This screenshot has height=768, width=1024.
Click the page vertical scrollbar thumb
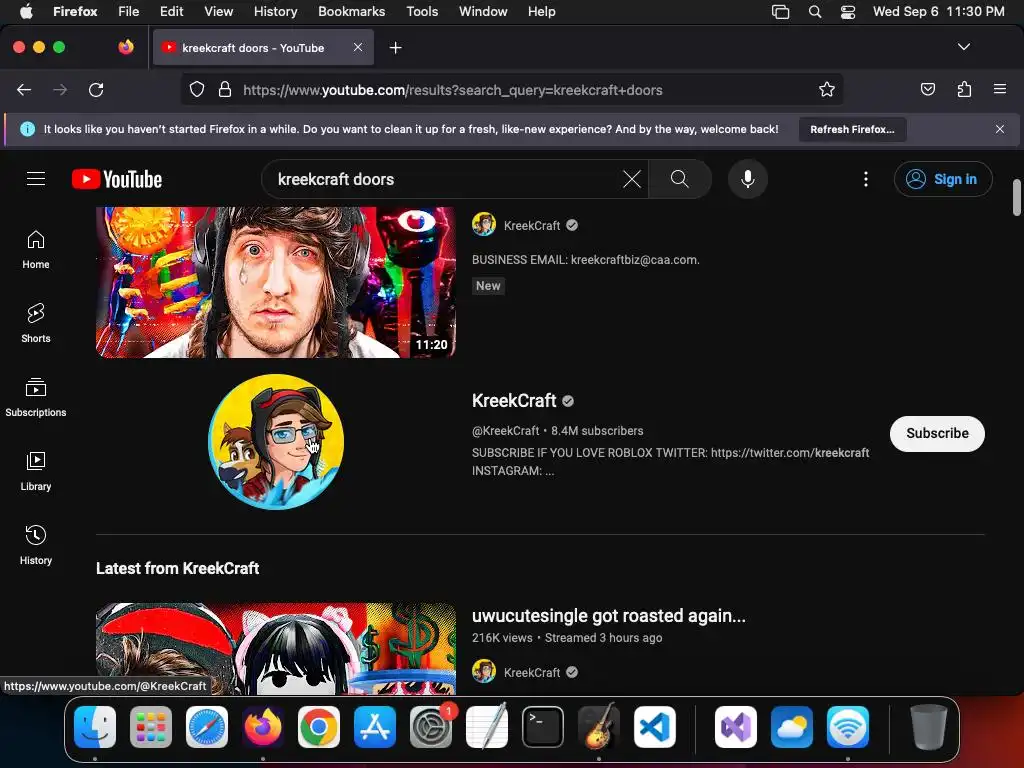pos(1016,197)
